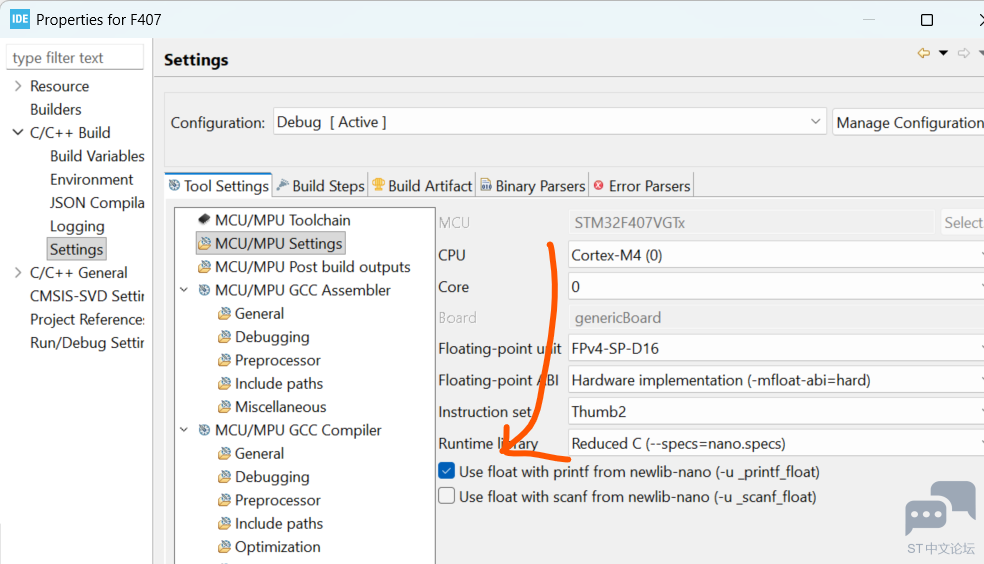Viewport: 984px width, 564px height.
Task: Click the Build Artifact trophy icon
Action: (378, 184)
